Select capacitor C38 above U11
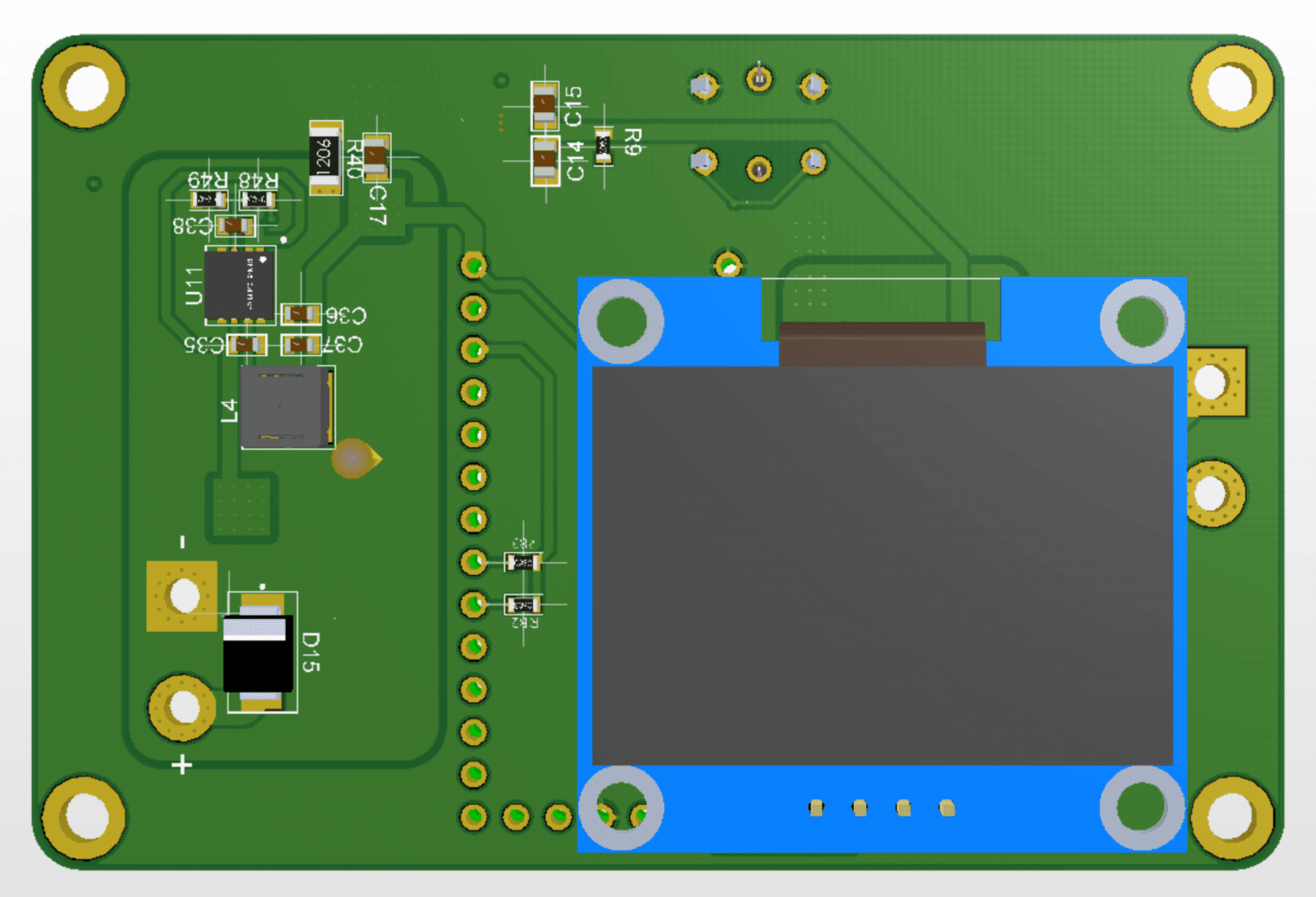 coord(234,225)
